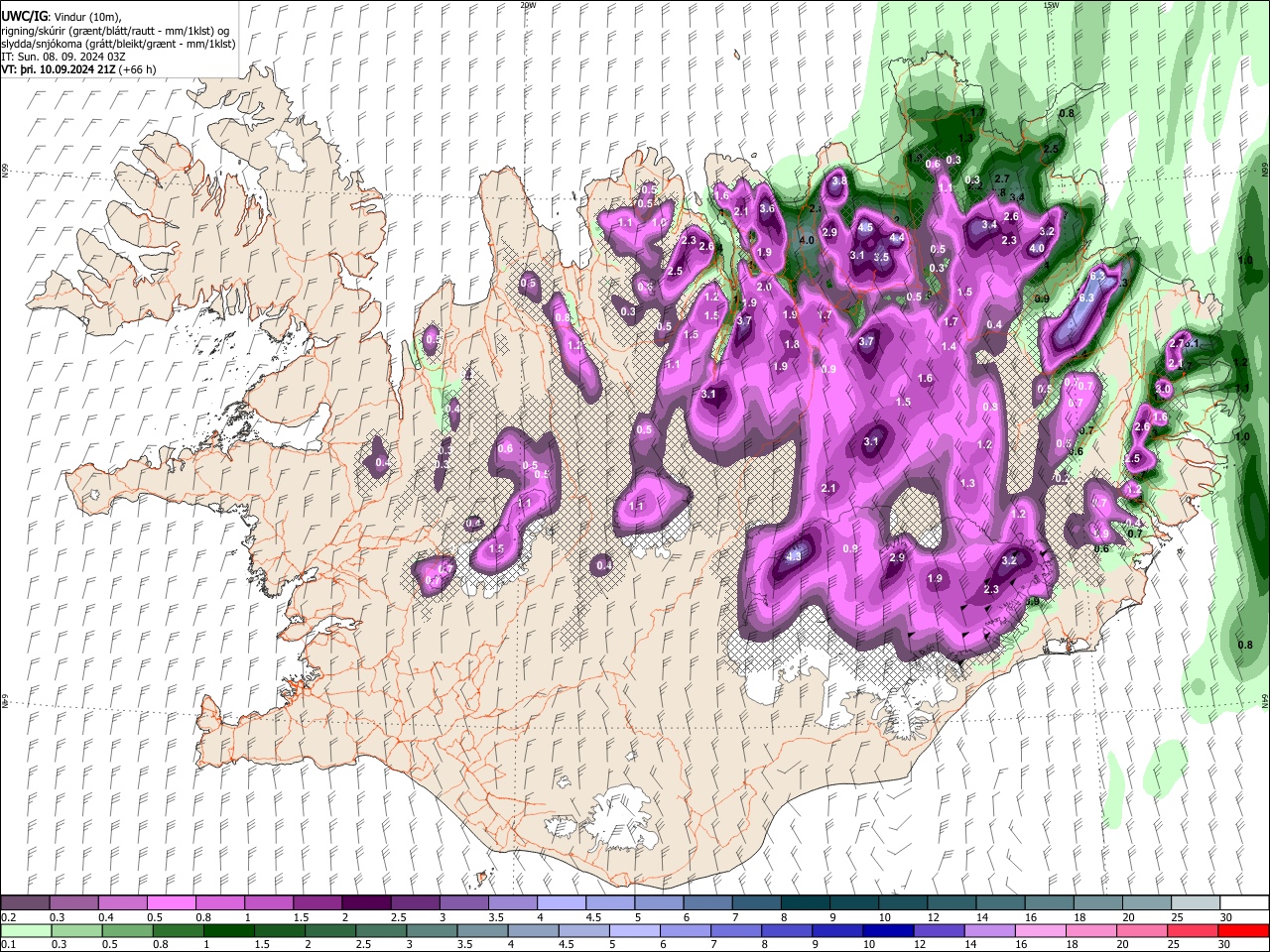This screenshot has height=952, width=1270.
Task: Click the palest green 0.1 rain legend swatch
Action: [26, 930]
